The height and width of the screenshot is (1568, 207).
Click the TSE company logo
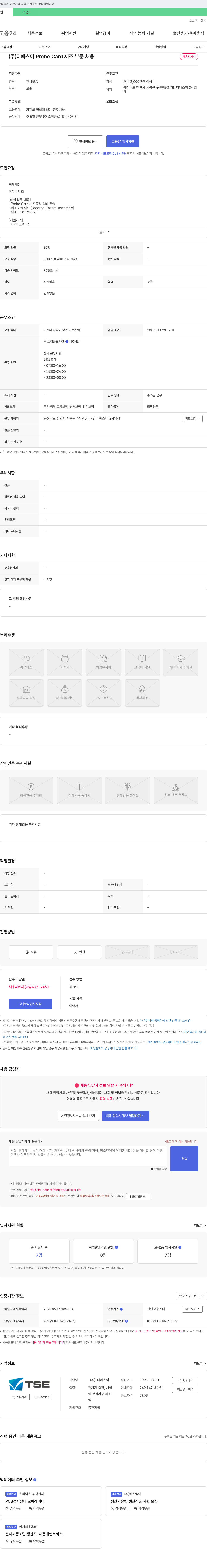(30, 1384)
